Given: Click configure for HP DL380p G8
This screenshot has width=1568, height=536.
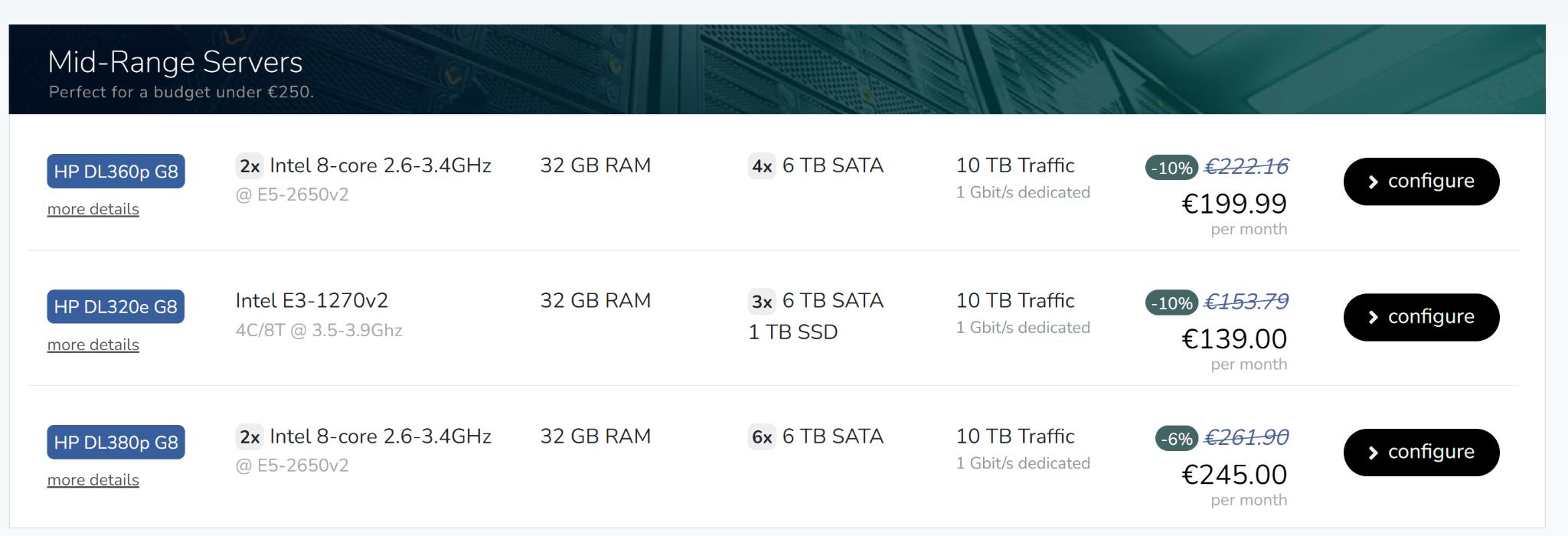Looking at the screenshot, I should click(1421, 453).
